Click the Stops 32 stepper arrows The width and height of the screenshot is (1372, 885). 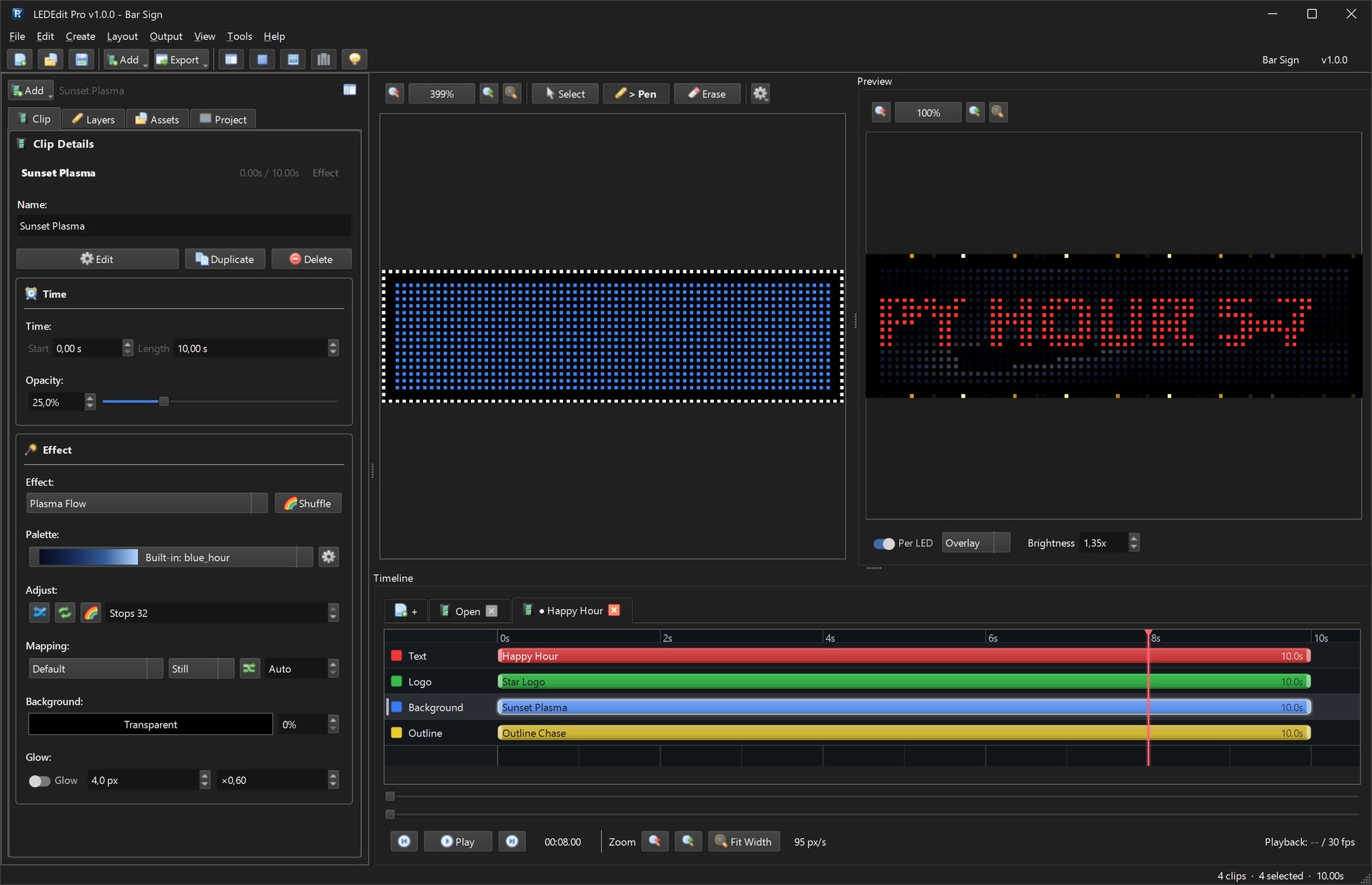[x=333, y=613]
